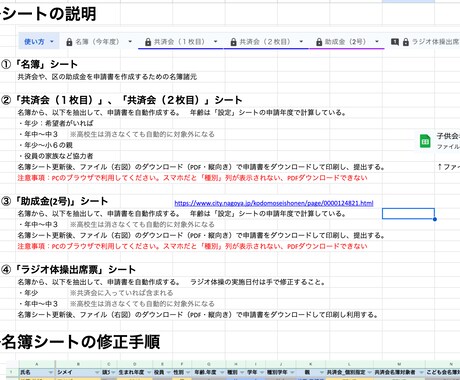Screen dimensions: 460x380
Task: Open filter dropdown on 性別 column
Action: point(188,372)
